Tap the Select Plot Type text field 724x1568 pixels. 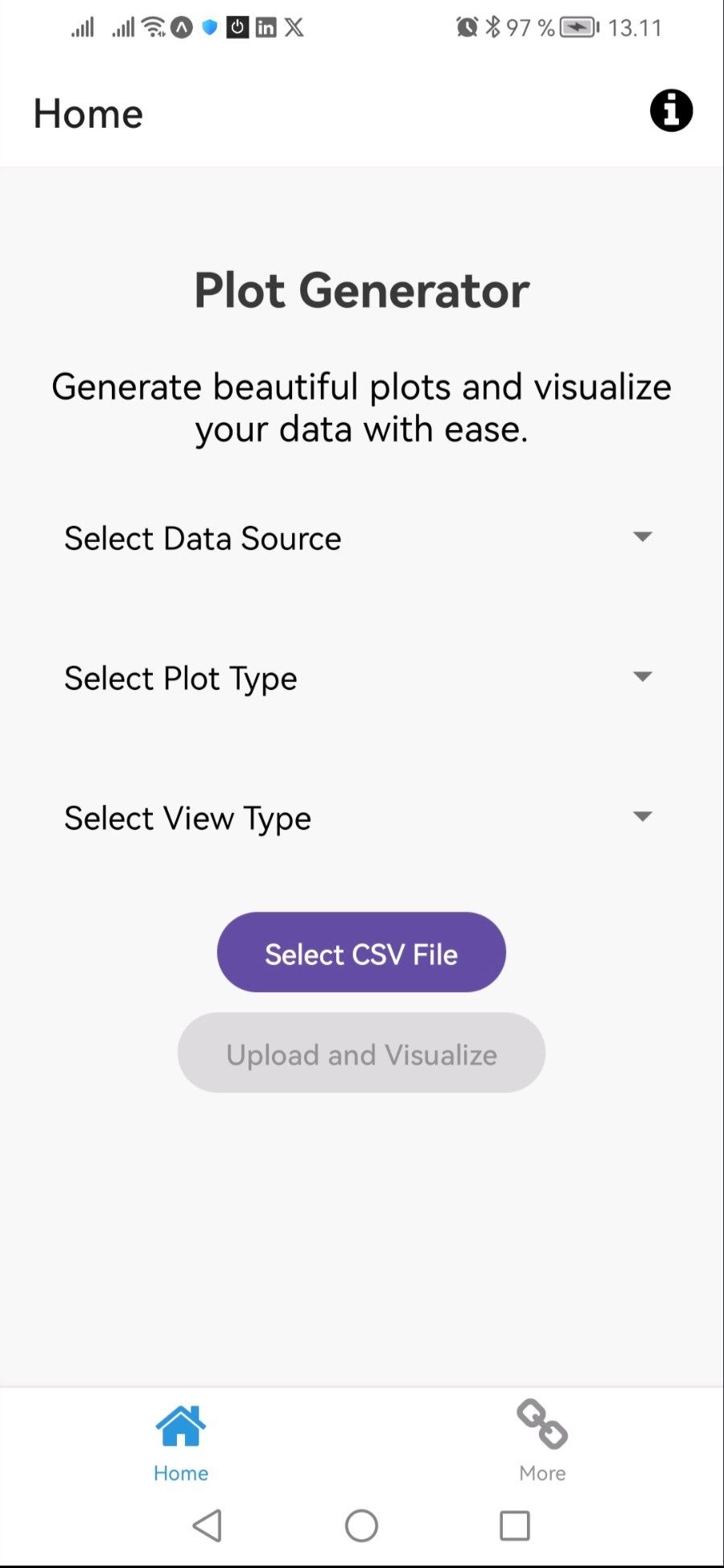[x=361, y=678]
